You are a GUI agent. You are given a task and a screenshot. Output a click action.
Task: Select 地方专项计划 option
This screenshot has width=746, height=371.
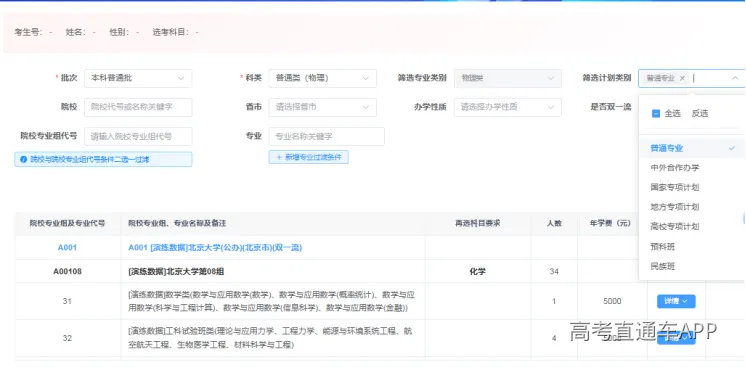tap(692, 207)
